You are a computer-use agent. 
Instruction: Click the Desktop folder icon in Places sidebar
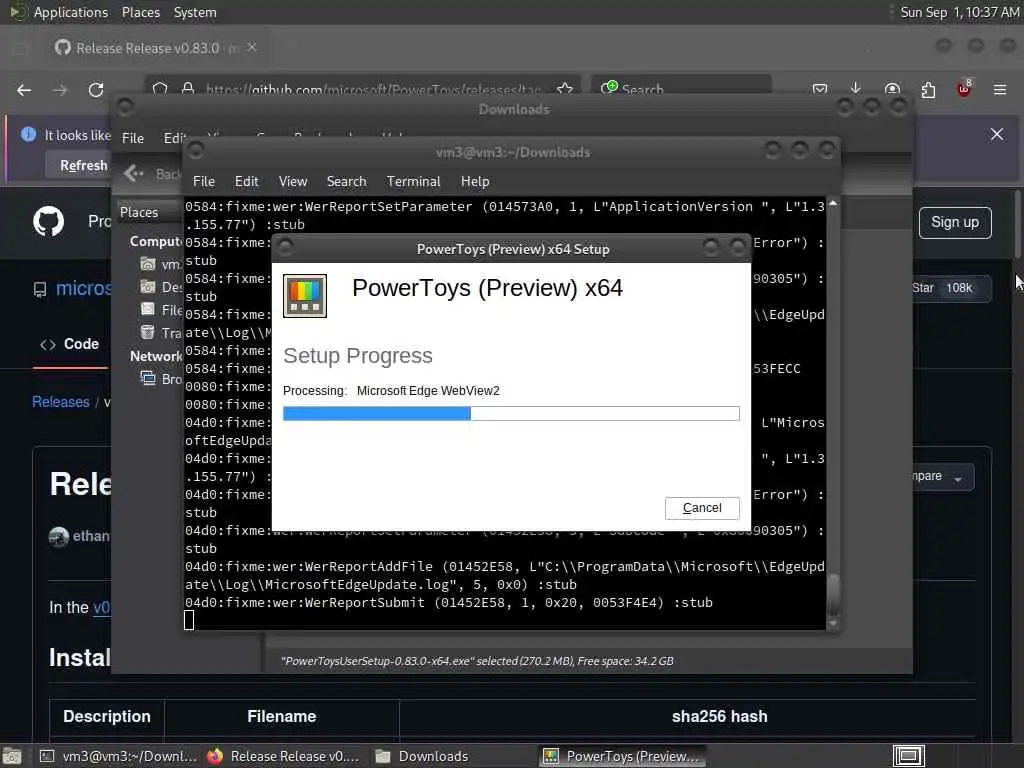(x=148, y=287)
